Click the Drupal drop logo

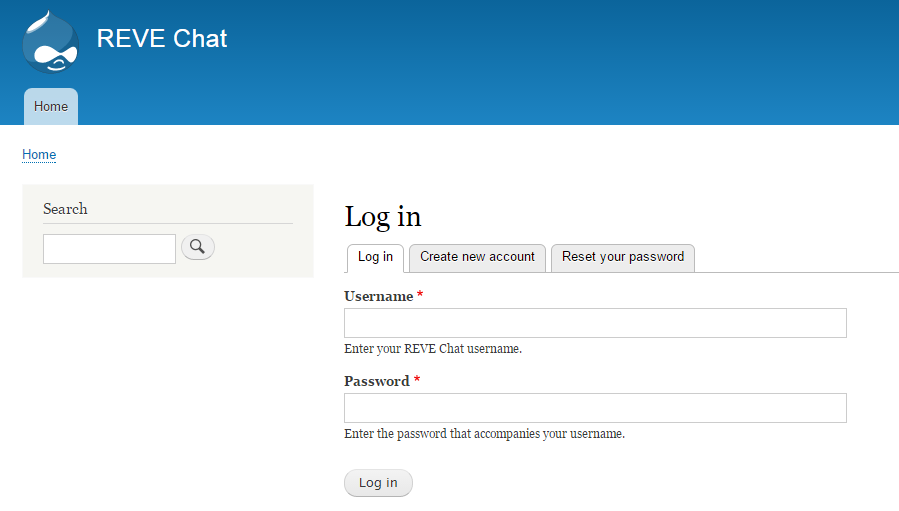tap(50, 42)
